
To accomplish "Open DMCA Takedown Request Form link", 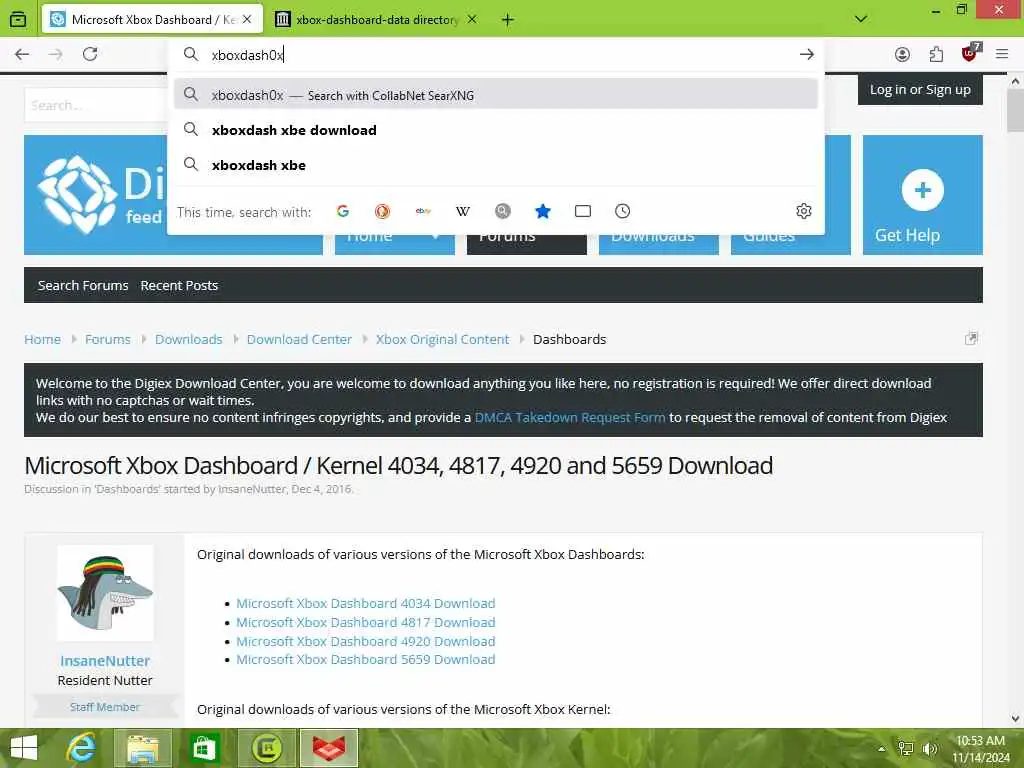I will click(569, 417).
